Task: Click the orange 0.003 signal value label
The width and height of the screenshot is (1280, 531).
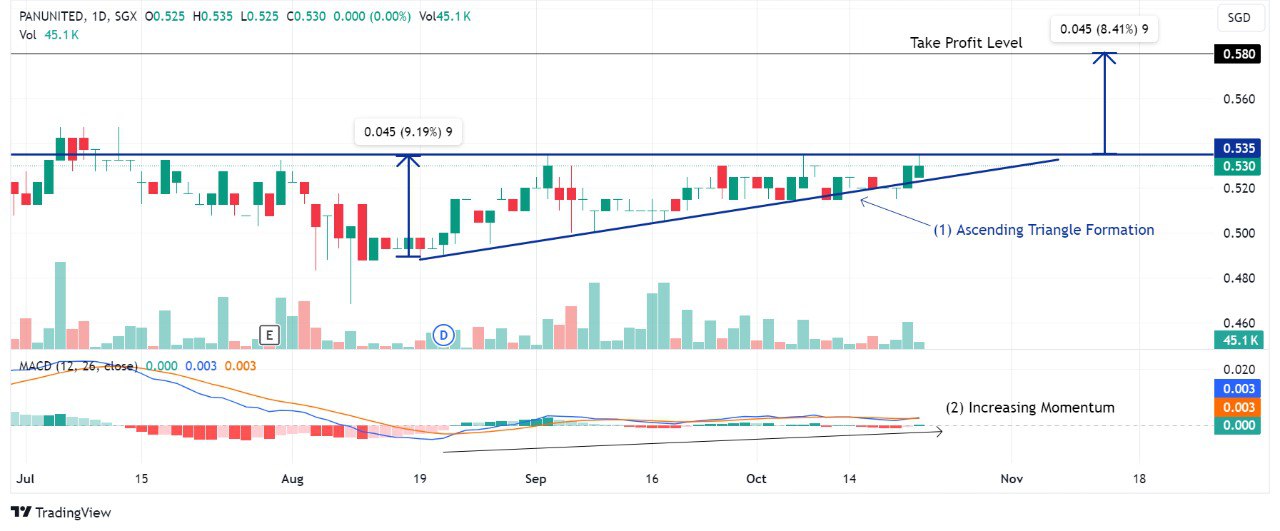Action: pyautogui.click(x=1234, y=407)
